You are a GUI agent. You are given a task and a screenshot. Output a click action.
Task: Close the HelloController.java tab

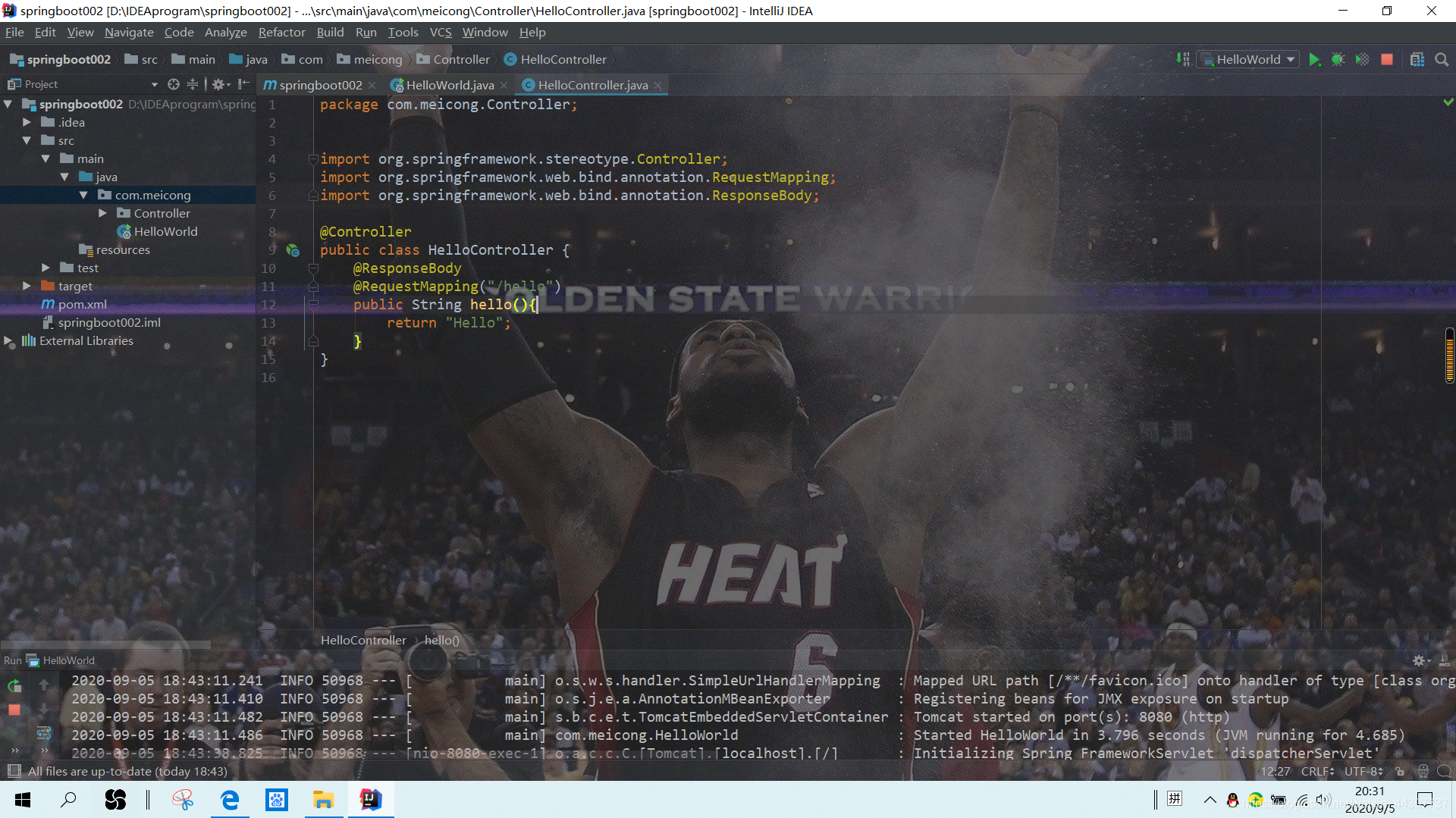tap(657, 86)
